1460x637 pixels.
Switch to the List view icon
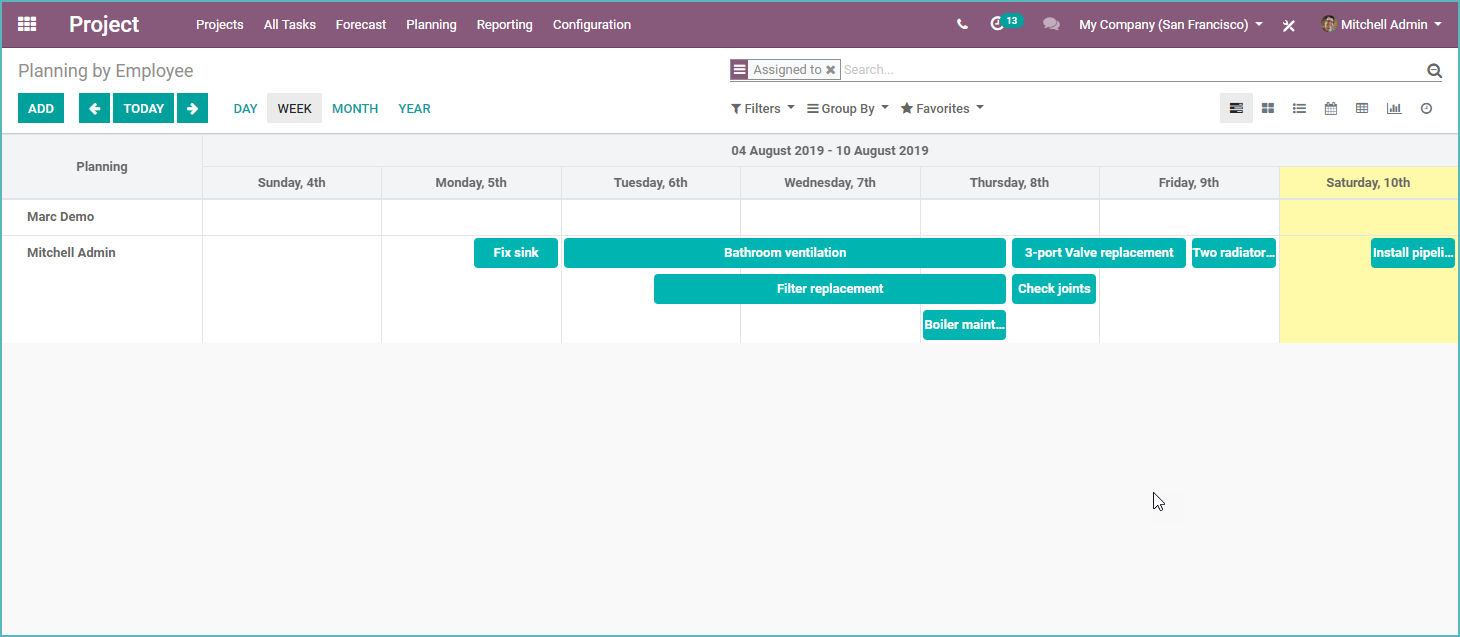[x=1299, y=108]
